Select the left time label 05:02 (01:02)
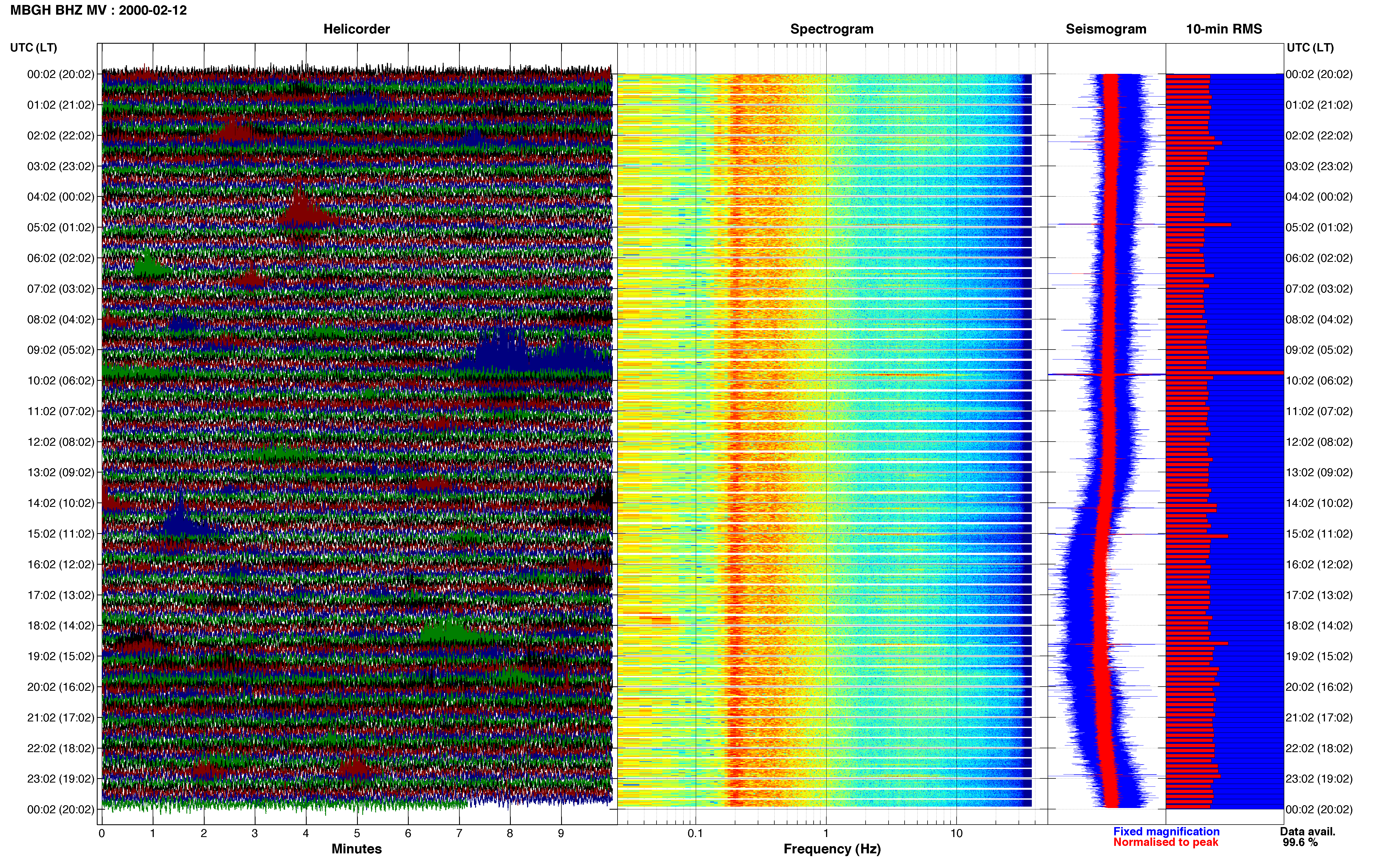This screenshot has height=868, width=1388. click(61, 227)
